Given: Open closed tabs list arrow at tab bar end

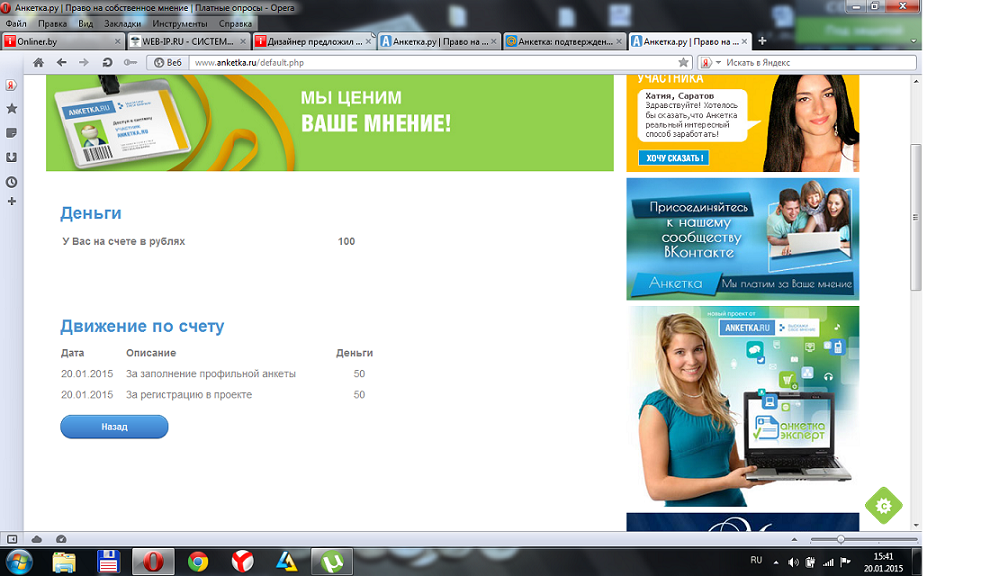Looking at the screenshot, I should tap(913, 41).
